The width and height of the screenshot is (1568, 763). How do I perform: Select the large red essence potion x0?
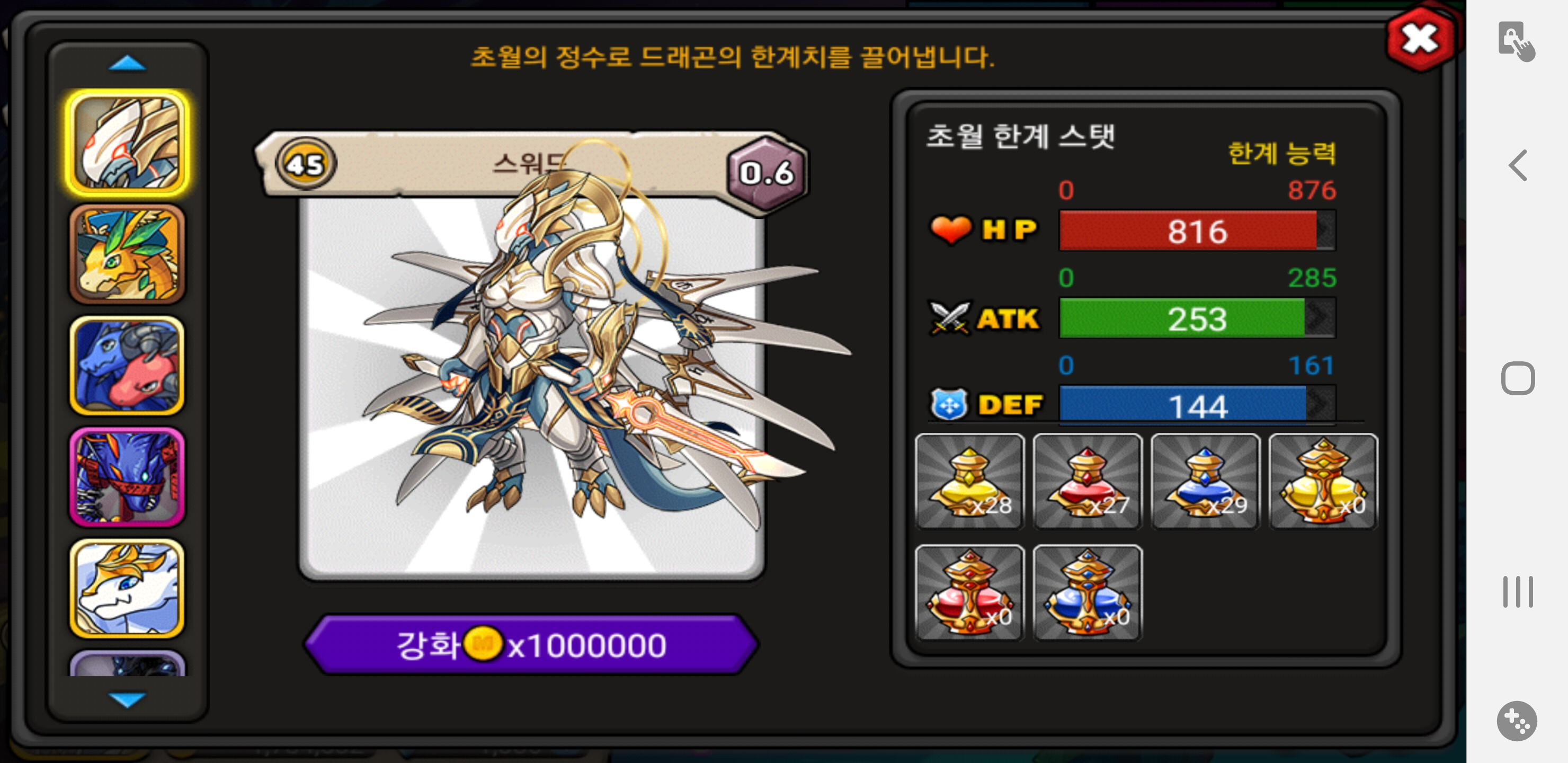click(969, 592)
